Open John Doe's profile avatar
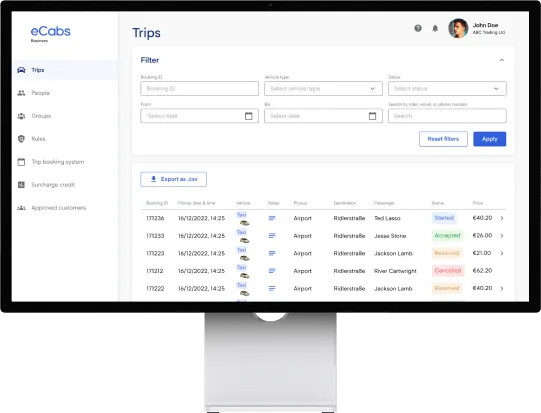The image size is (541, 413). tap(458, 28)
